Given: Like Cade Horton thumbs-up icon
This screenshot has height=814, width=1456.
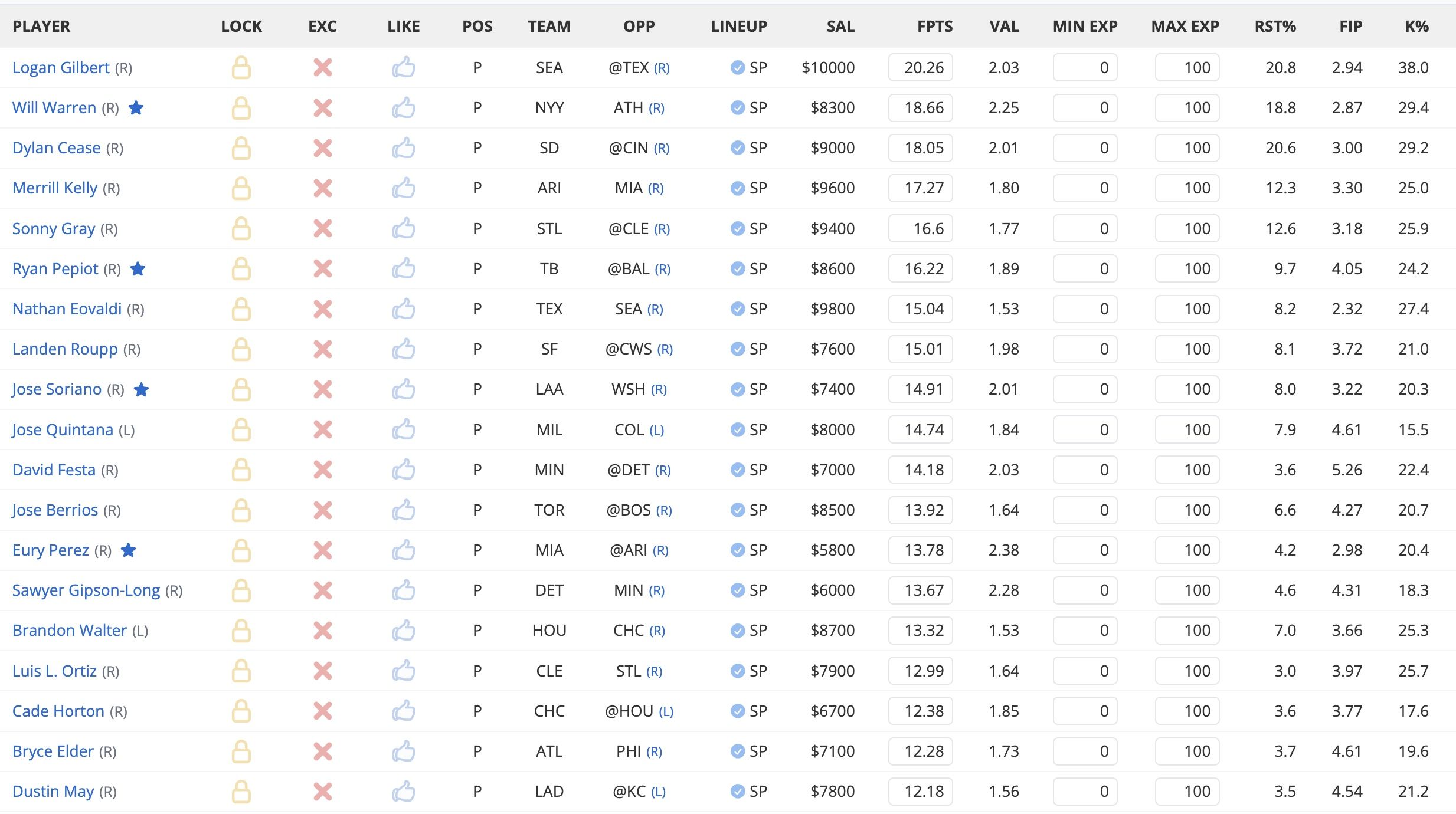Looking at the screenshot, I should (404, 711).
